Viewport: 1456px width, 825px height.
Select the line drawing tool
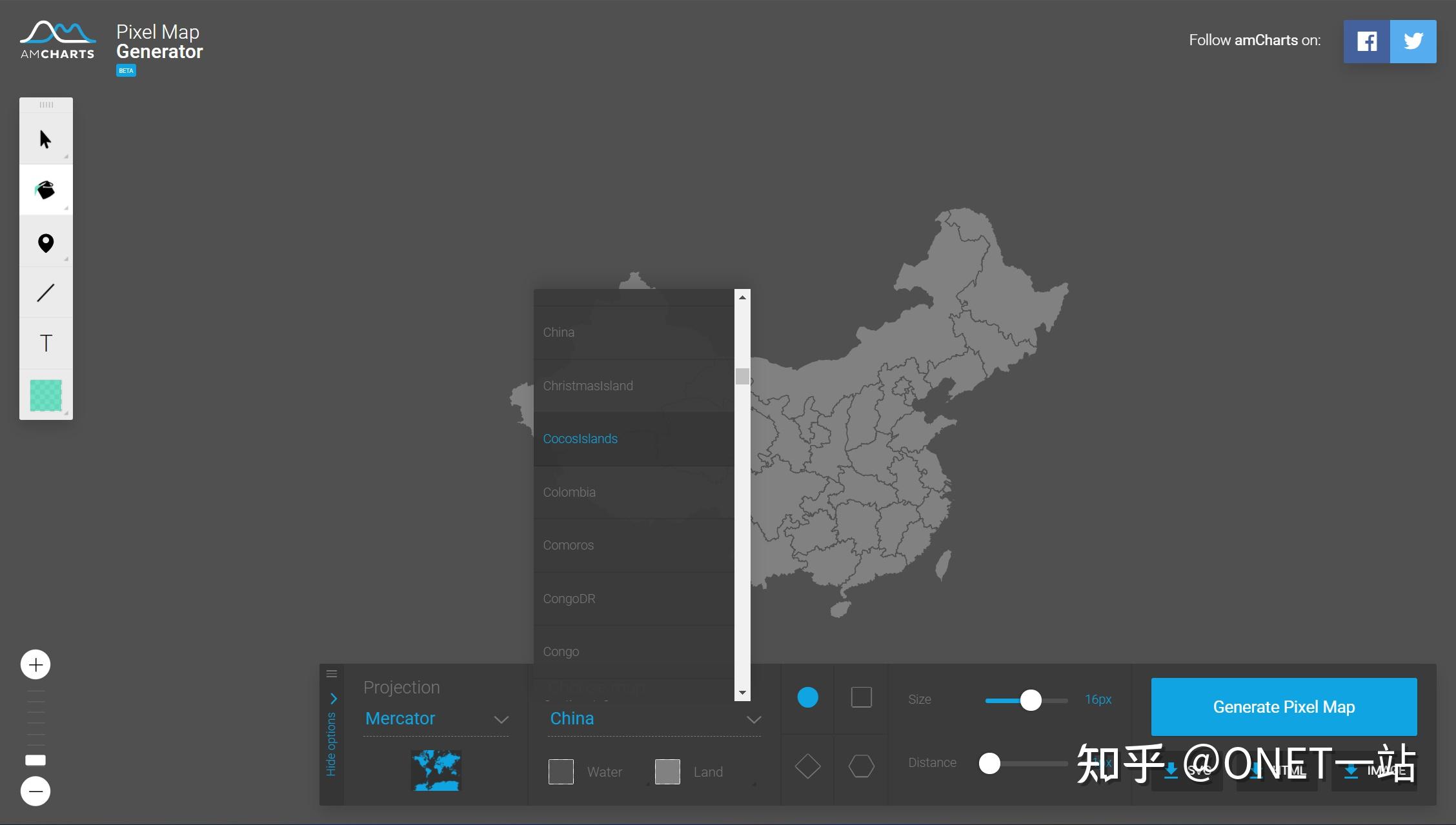point(46,292)
